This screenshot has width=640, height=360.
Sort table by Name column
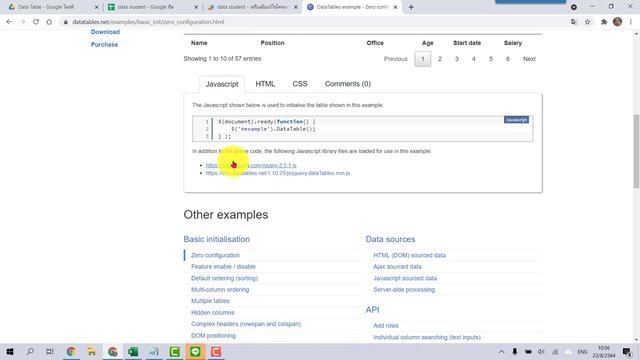click(199, 43)
